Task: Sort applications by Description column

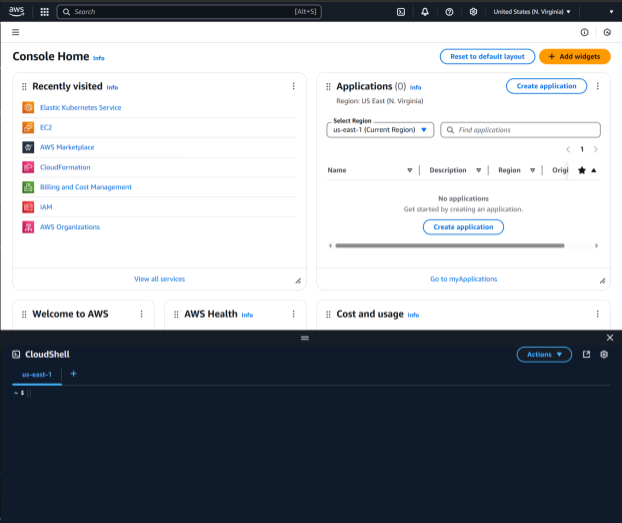Action: click(478, 170)
